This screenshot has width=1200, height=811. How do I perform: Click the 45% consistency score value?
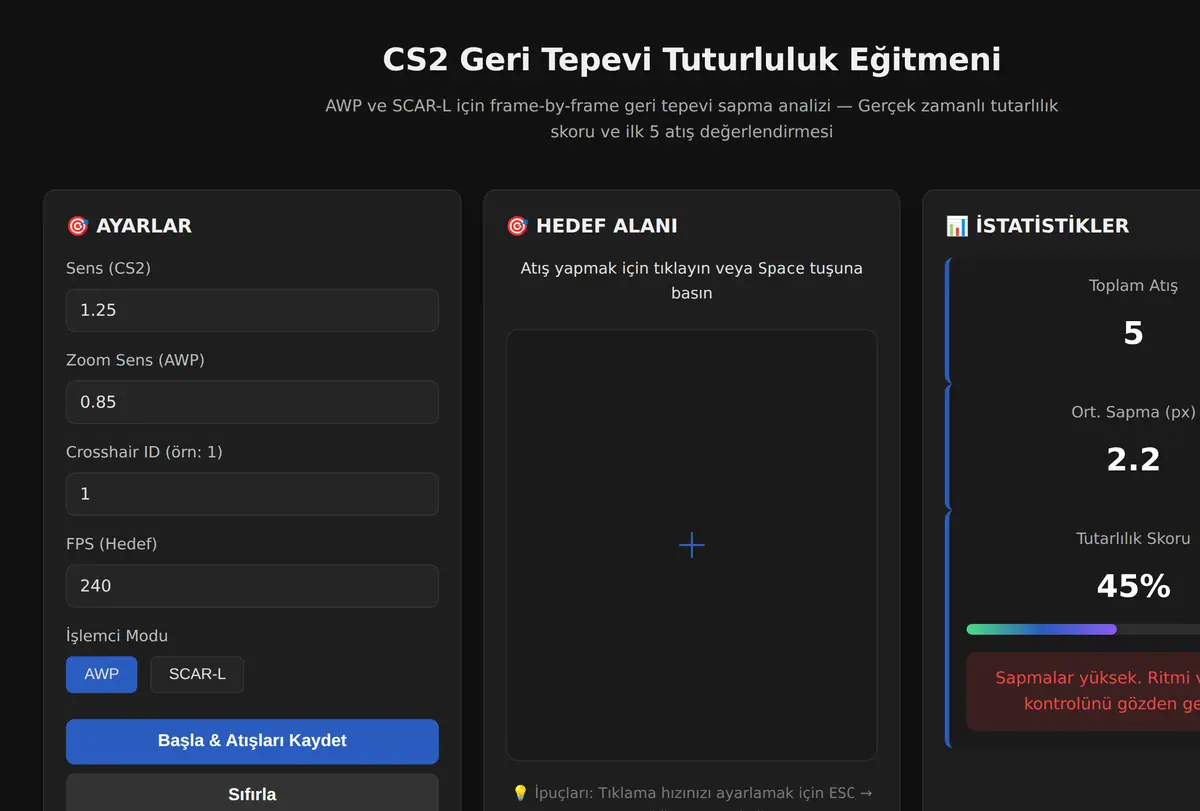(x=1133, y=586)
